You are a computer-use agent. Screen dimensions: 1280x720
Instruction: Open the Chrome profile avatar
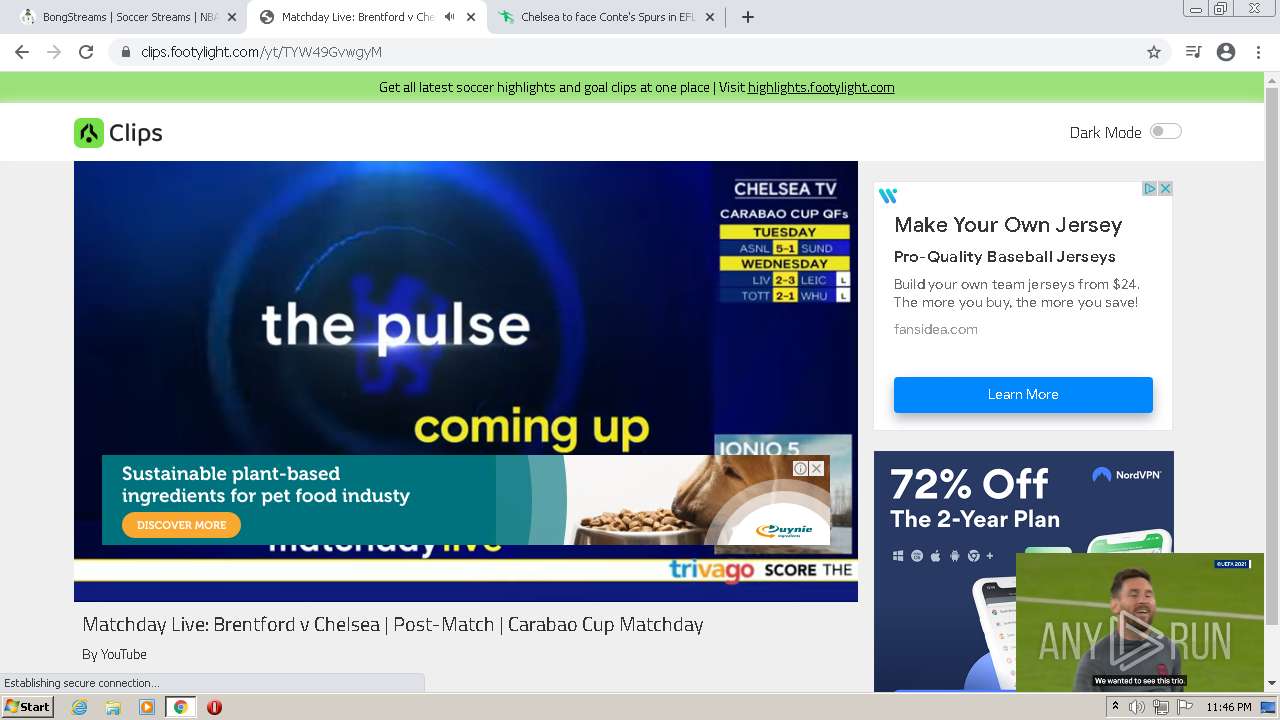(x=1226, y=52)
